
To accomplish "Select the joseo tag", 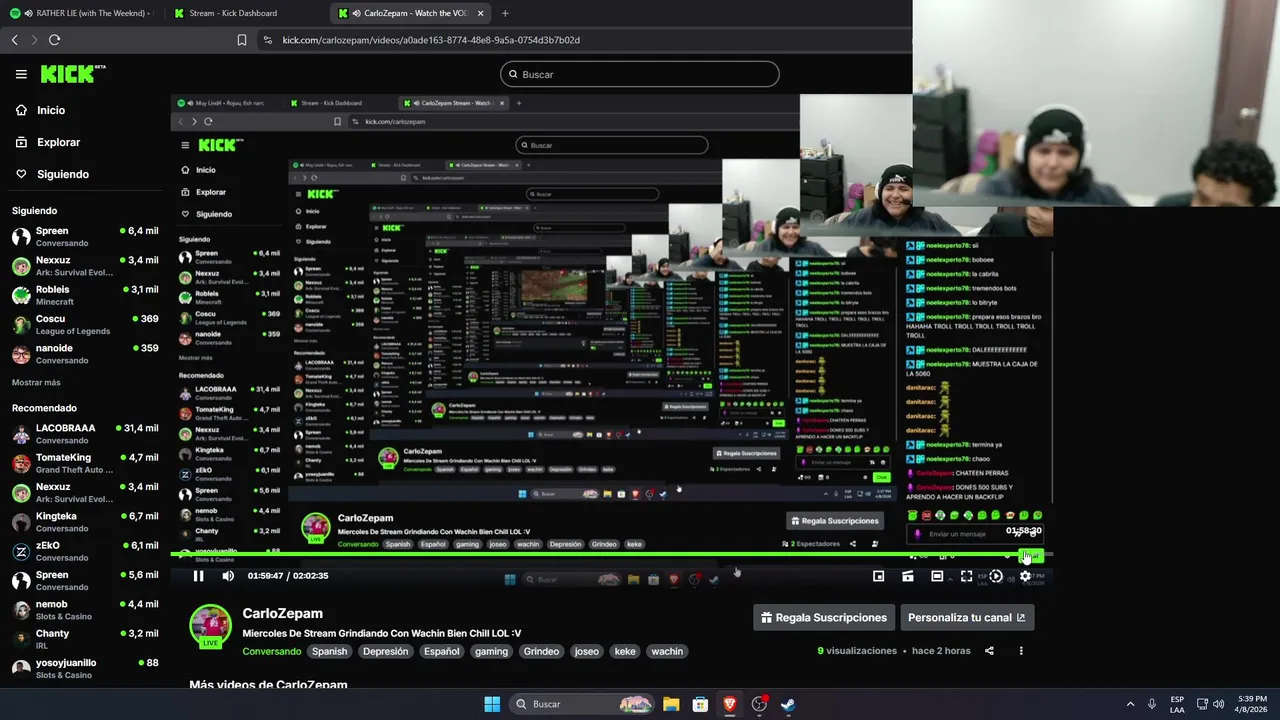I will (587, 651).
